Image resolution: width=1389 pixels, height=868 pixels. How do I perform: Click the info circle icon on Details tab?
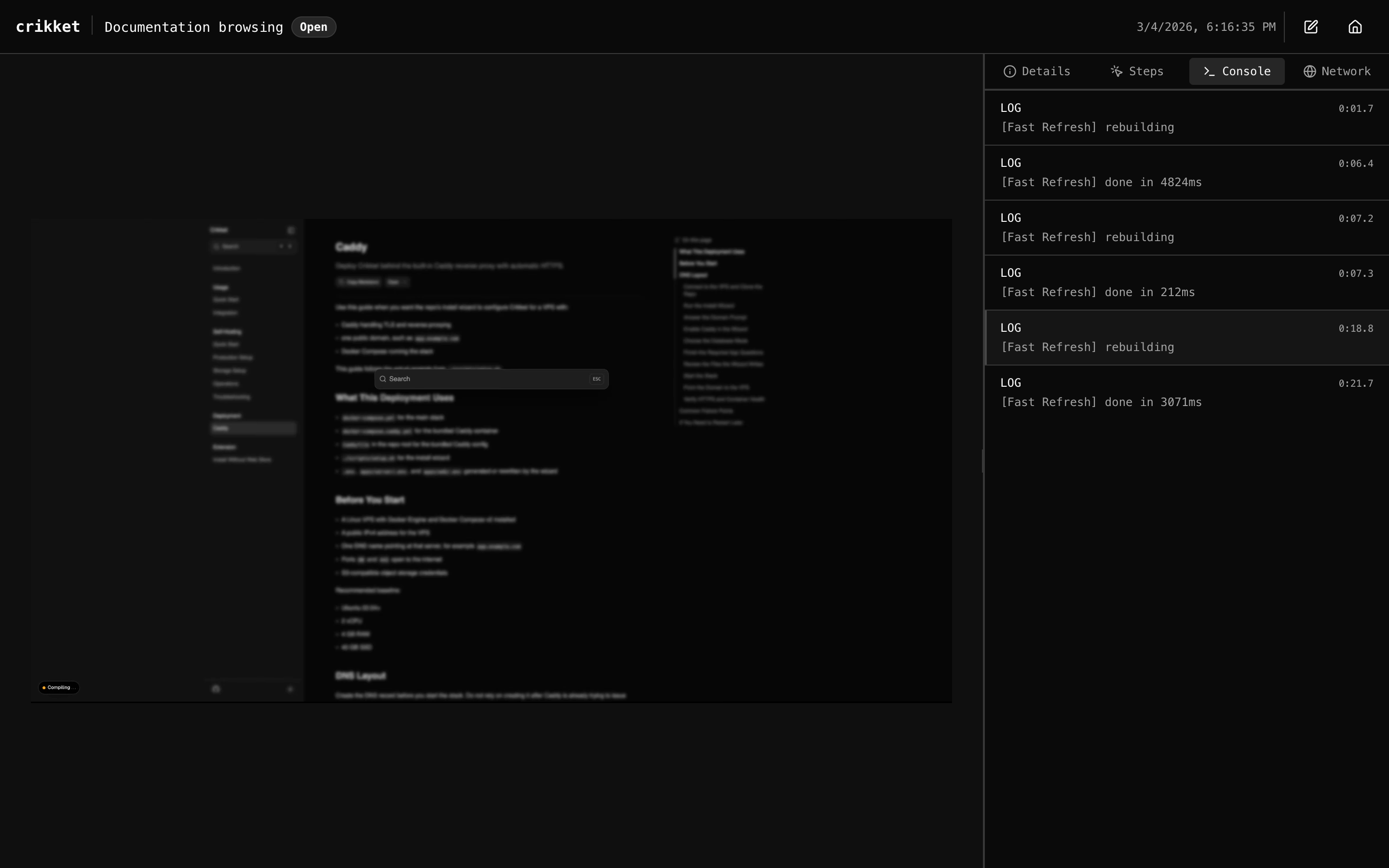(x=1009, y=71)
